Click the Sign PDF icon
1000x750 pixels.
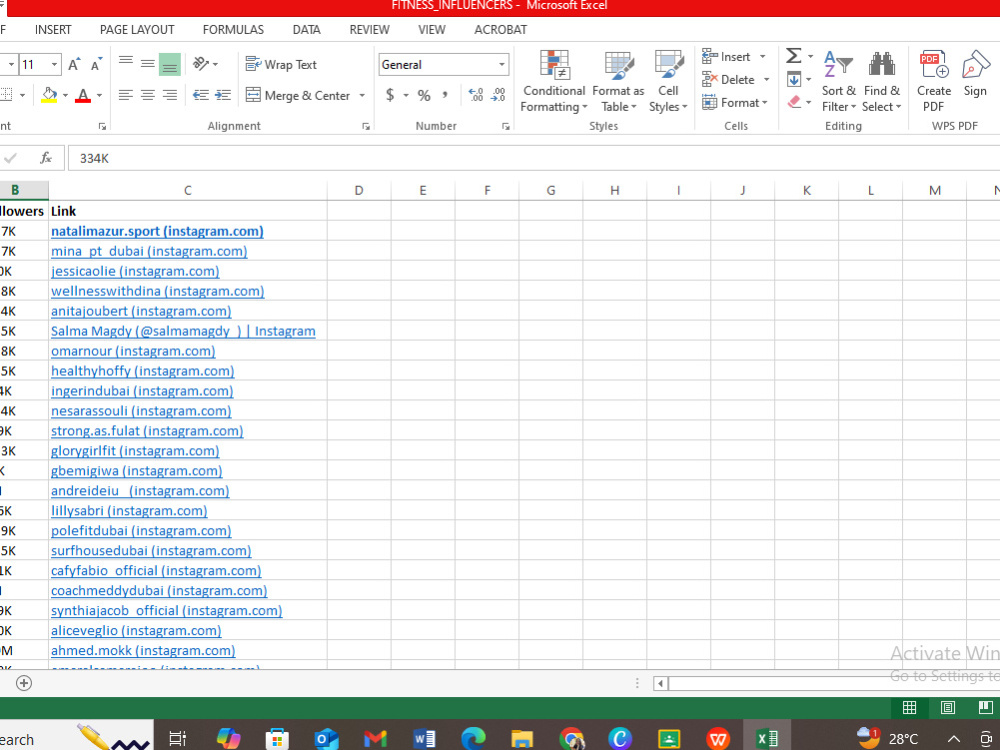(975, 74)
